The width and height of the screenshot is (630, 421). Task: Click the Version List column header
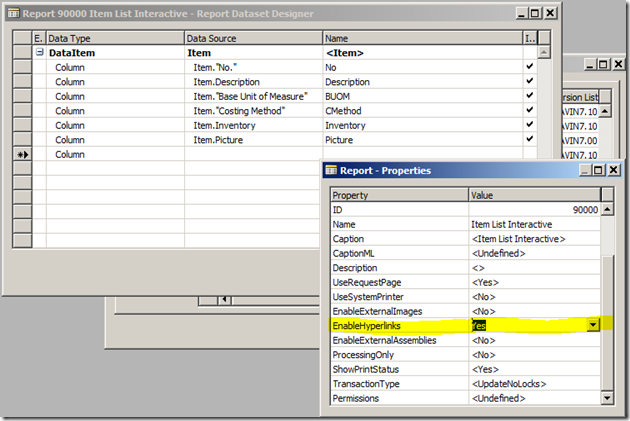point(581,97)
